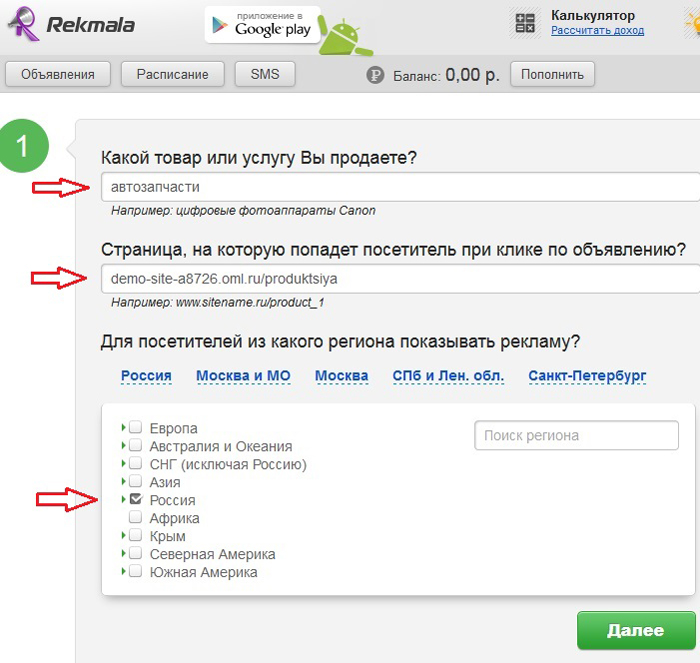Tick the Африка region checkbox
This screenshot has height=663, width=700.
135,517
